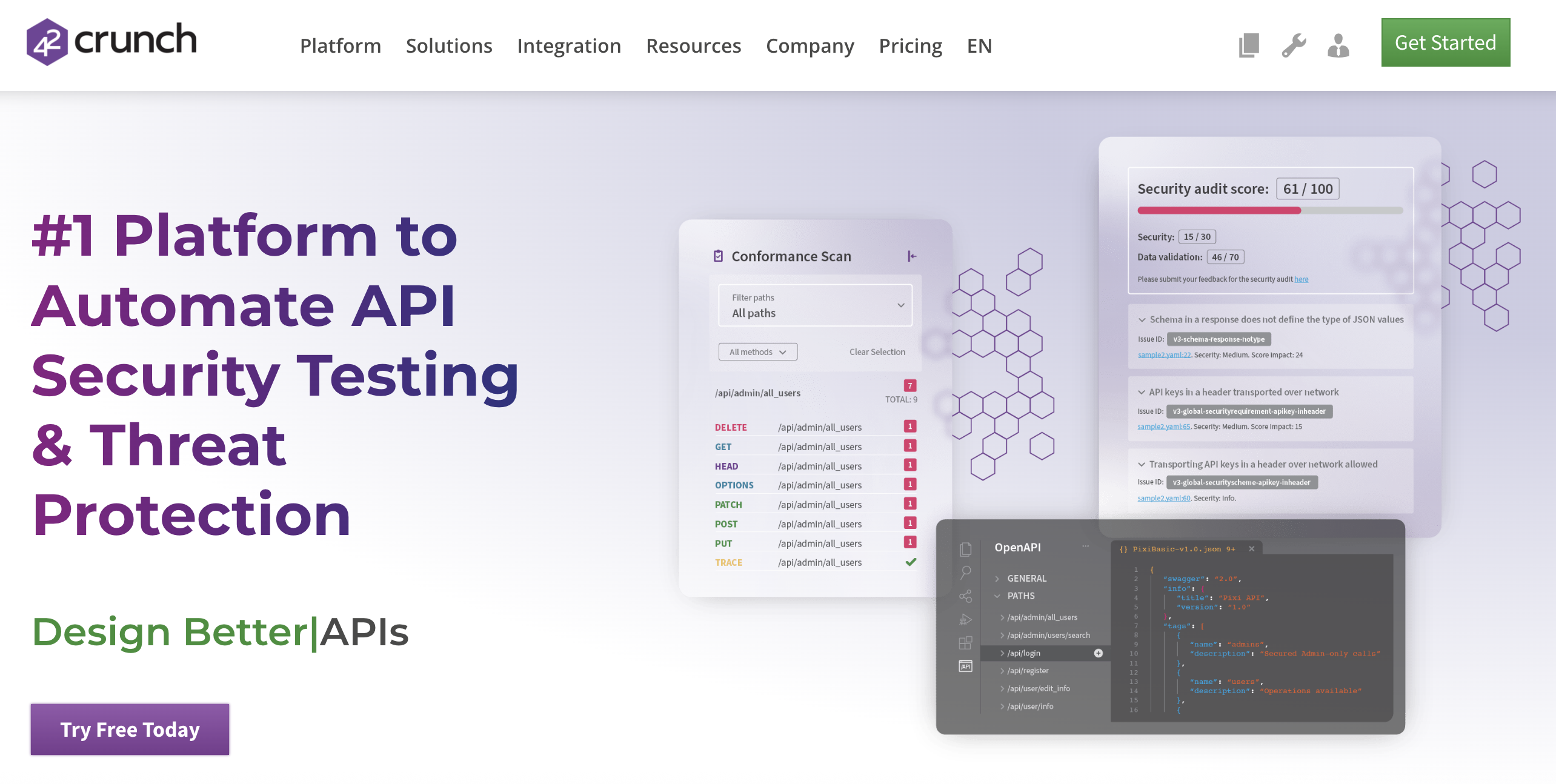Open the EN language selector
Image resolution: width=1556 pixels, height=784 pixels.
(x=980, y=45)
